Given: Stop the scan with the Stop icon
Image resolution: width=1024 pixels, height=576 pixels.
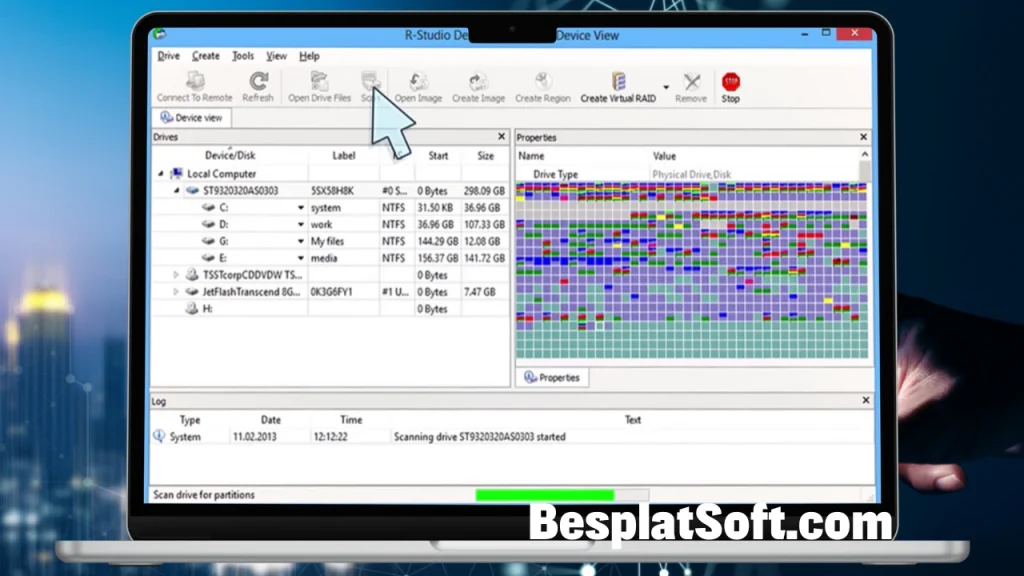Looking at the screenshot, I should (731, 83).
